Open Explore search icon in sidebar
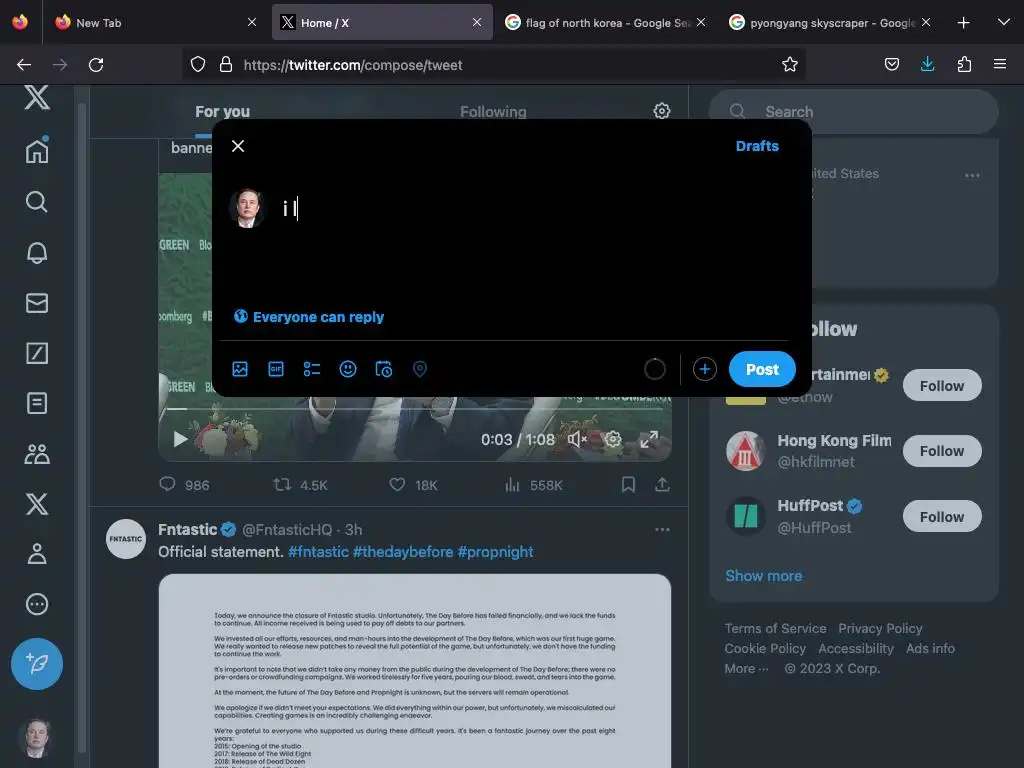Viewport: 1024px width, 768px height. 37,202
